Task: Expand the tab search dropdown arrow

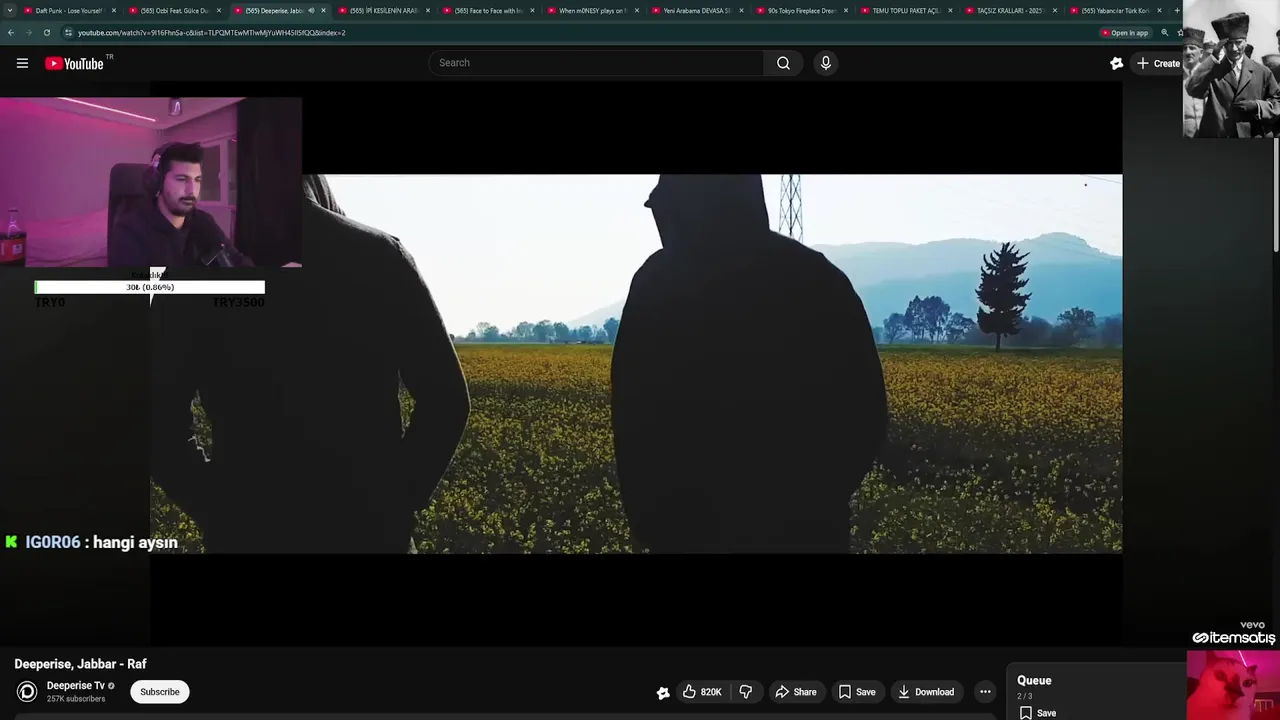Action: (x=10, y=10)
